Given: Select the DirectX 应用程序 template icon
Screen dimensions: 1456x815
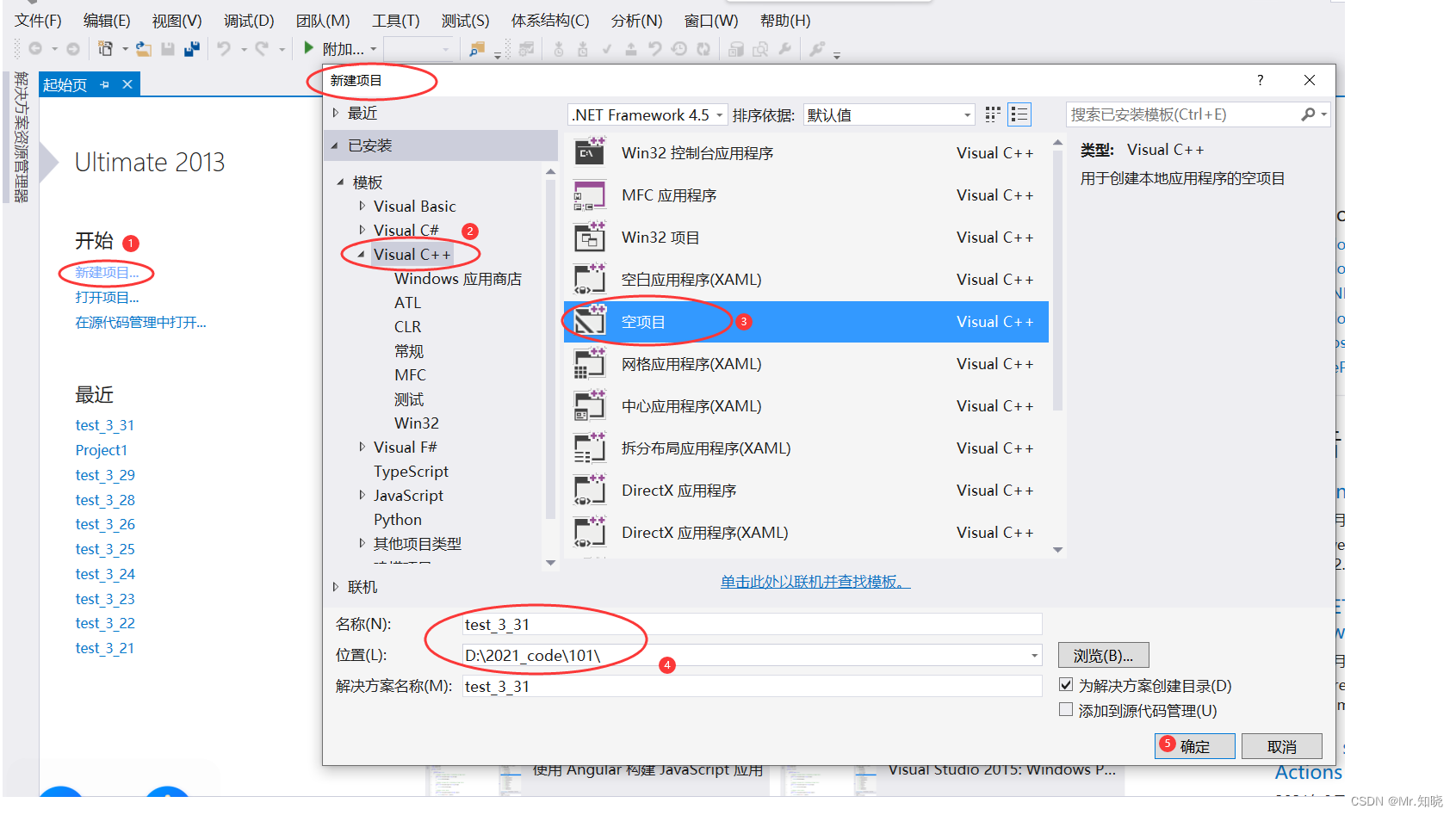Looking at the screenshot, I should pyautogui.click(x=589, y=491).
